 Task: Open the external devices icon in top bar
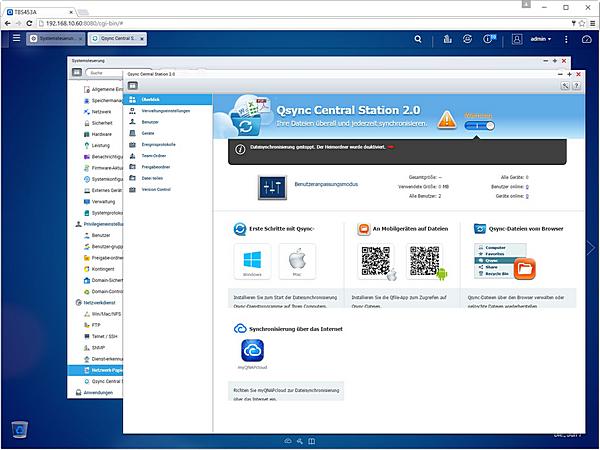[x=467, y=39]
